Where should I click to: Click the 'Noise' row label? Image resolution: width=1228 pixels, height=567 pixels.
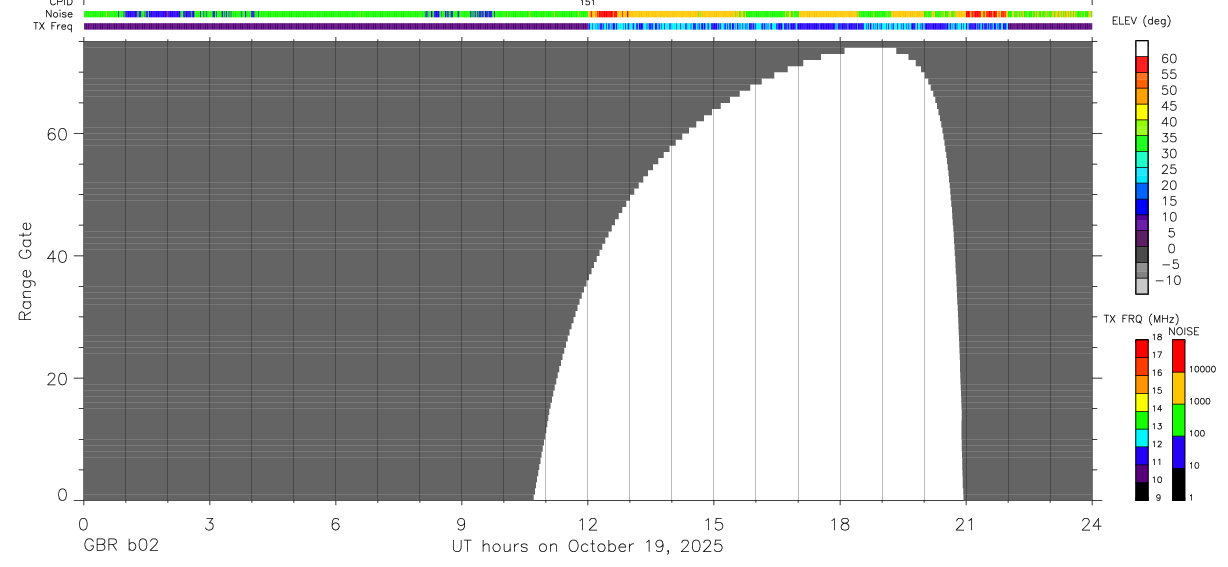click(x=59, y=14)
